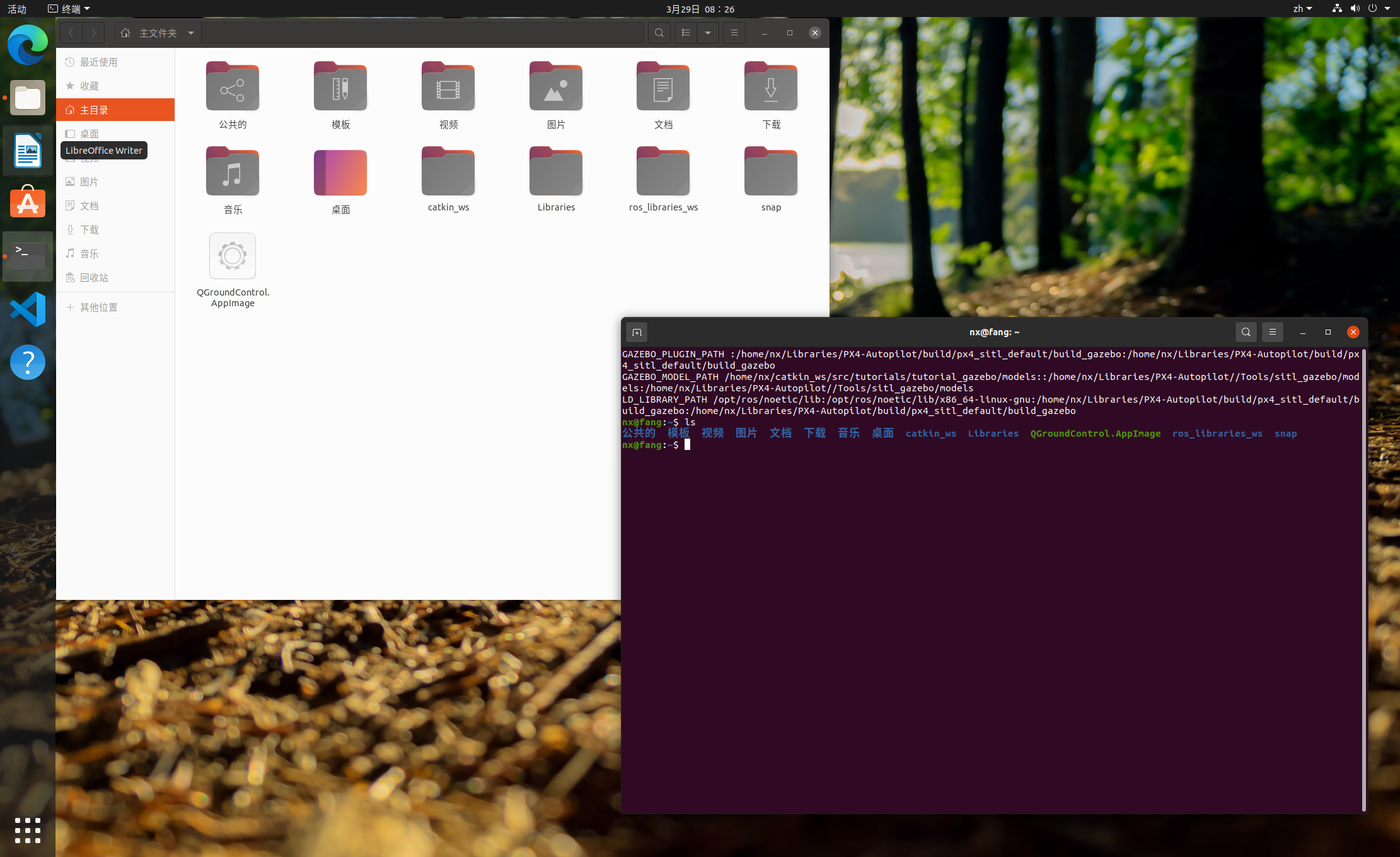Open a new tab in the terminal

[637, 332]
